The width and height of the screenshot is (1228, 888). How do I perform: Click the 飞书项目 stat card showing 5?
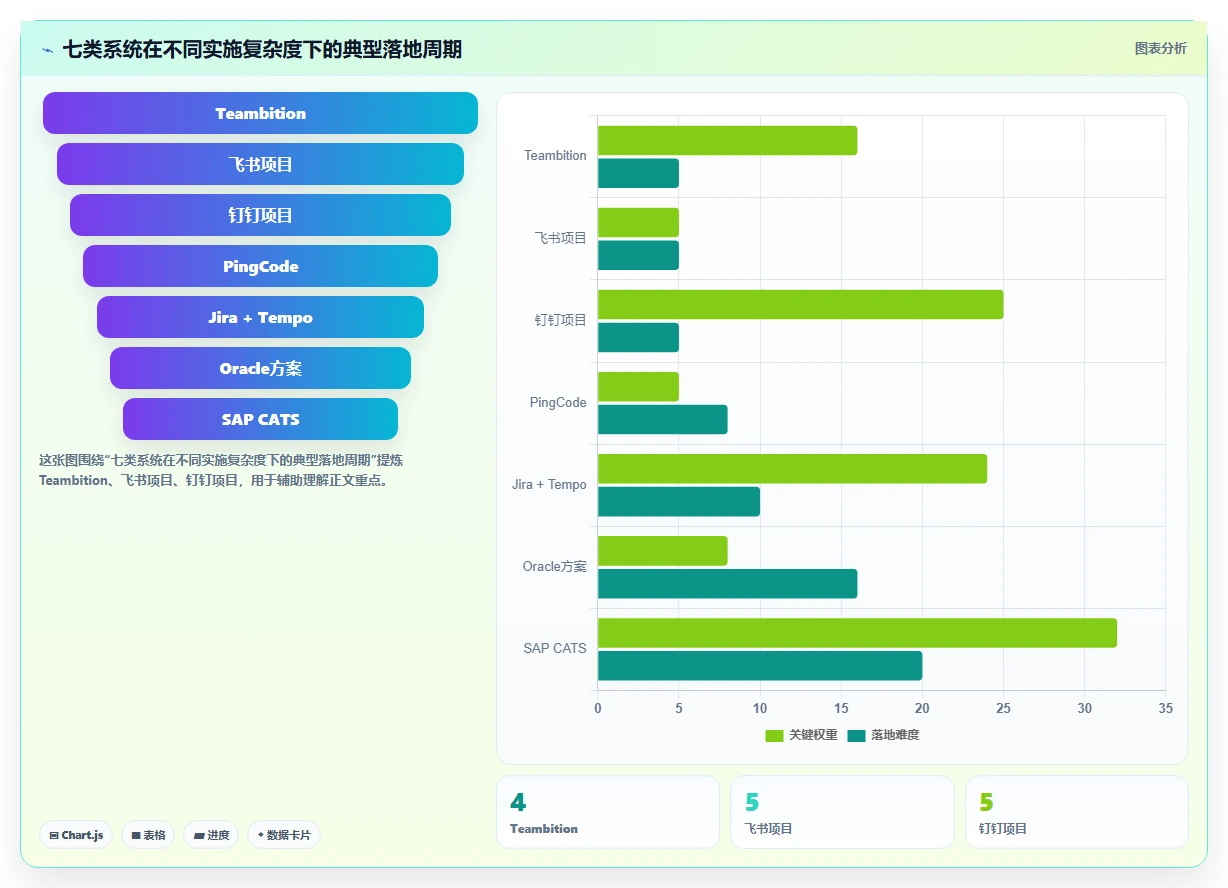842,812
